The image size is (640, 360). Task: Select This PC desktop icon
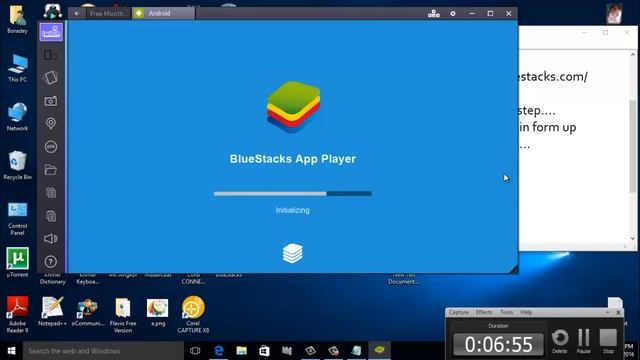[x=18, y=68]
